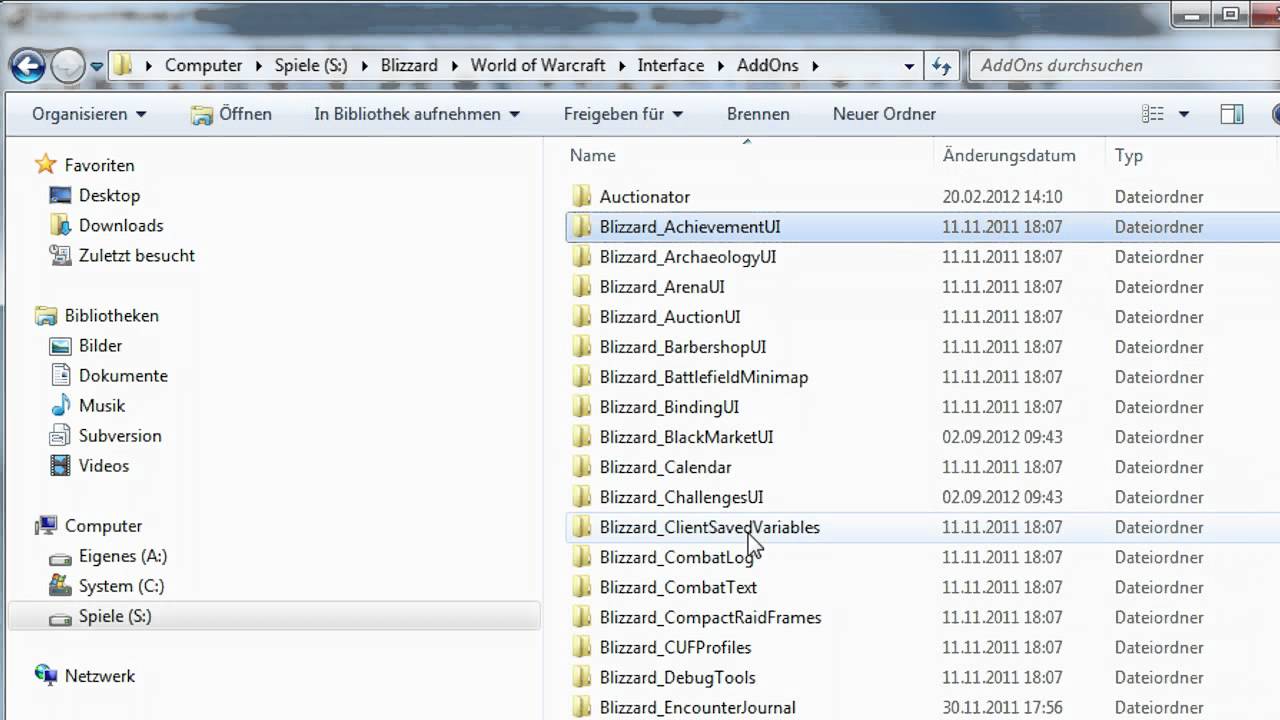The image size is (1280, 720).
Task: Open Netzwerk in the navigation pane
Action: pos(99,676)
